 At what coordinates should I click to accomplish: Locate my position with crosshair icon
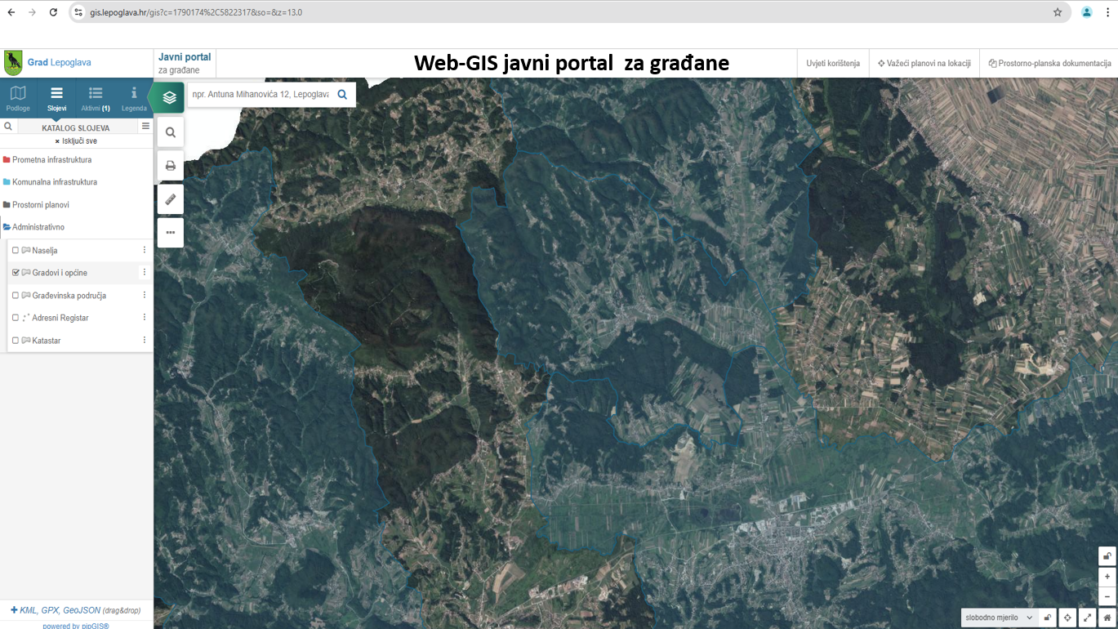pyautogui.click(x=1067, y=618)
